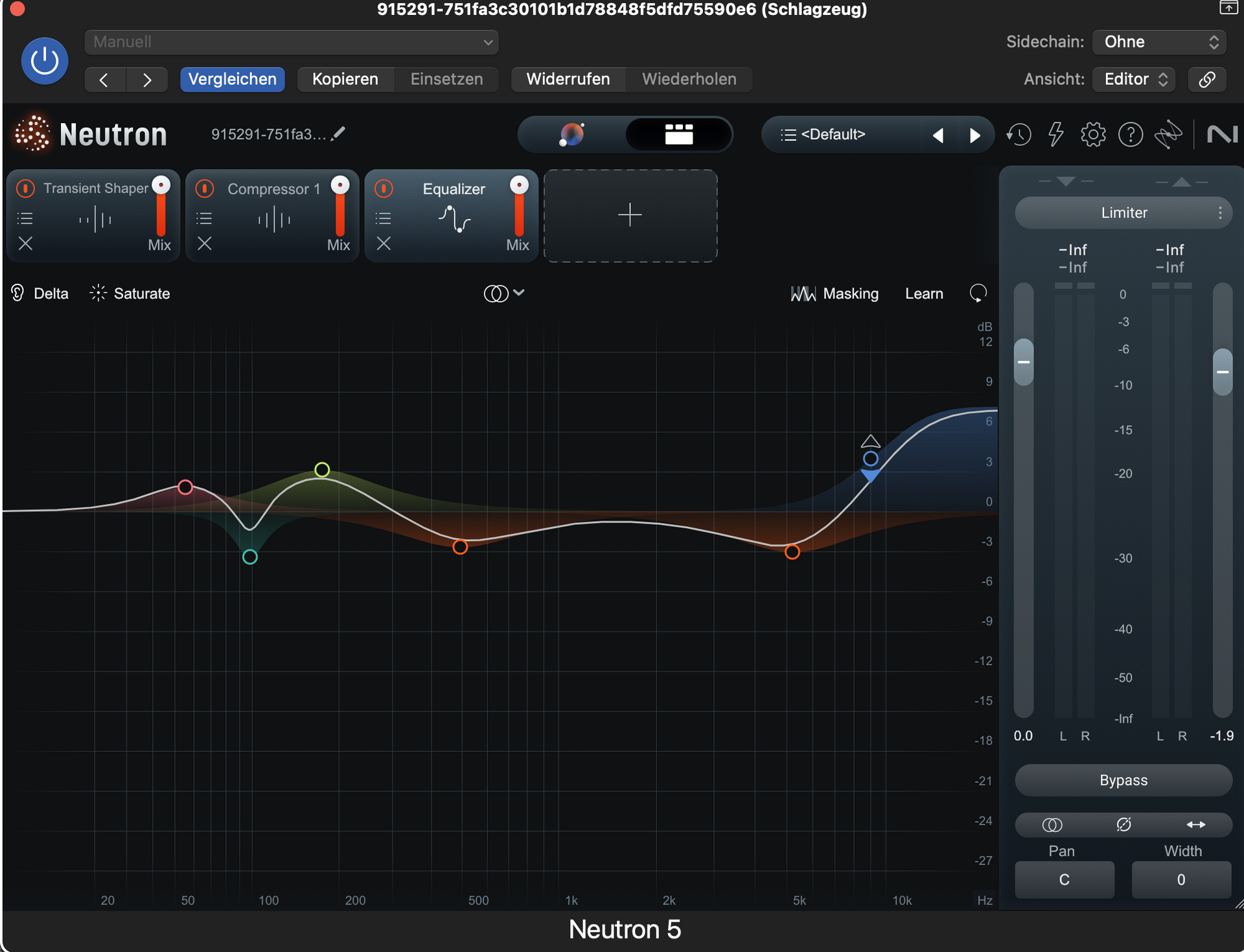Open the undo history clock icon
This screenshot has height=952, width=1244.
pyautogui.click(x=1019, y=135)
